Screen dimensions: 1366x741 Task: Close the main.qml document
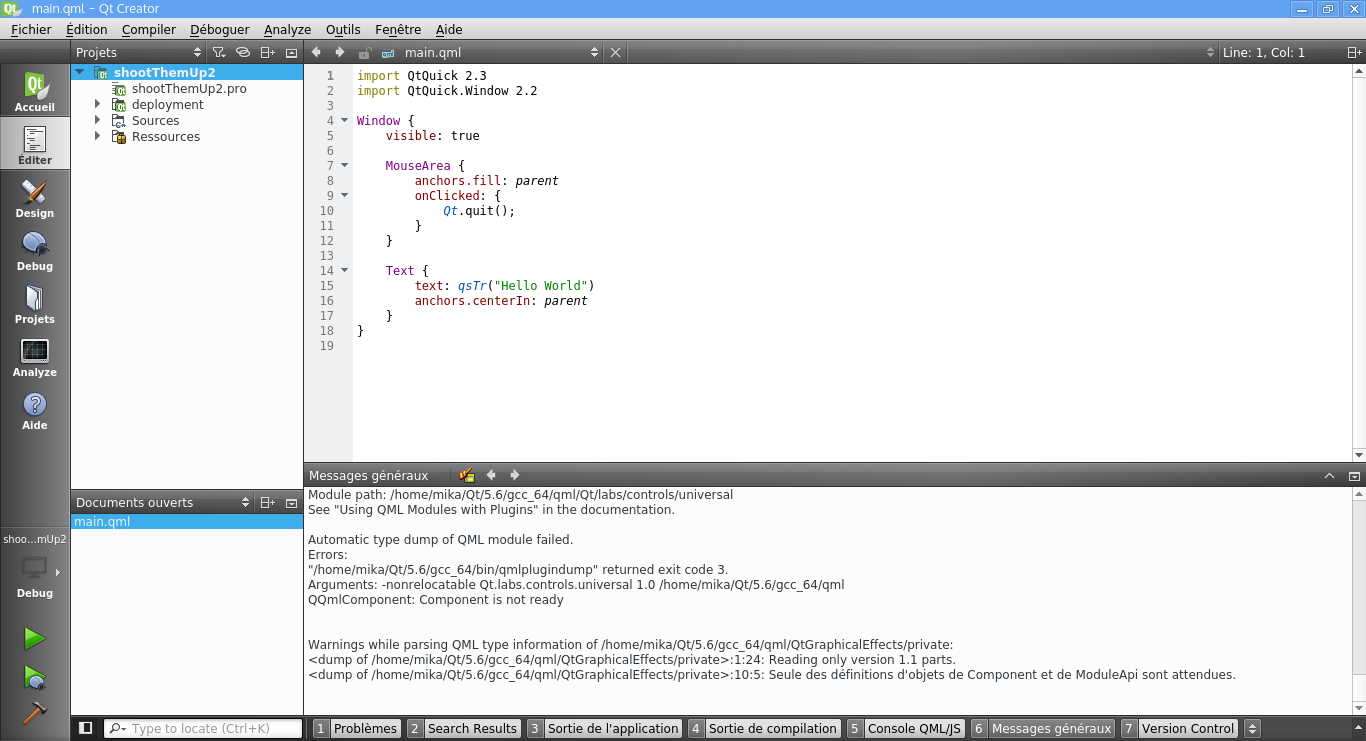(x=615, y=53)
